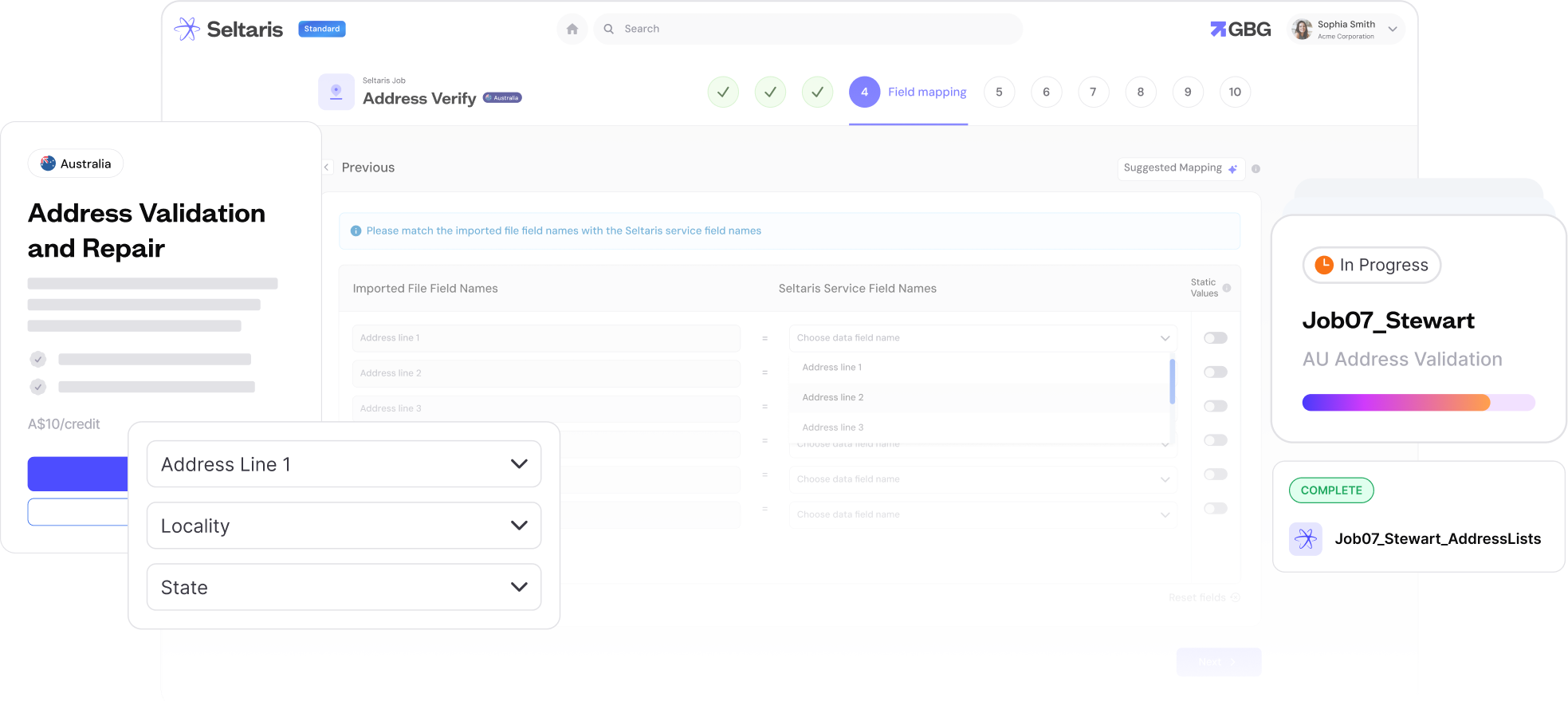Click the COMPLETE status badge
Image resolution: width=1568 pixels, height=709 pixels.
pyautogui.click(x=1331, y=490)
